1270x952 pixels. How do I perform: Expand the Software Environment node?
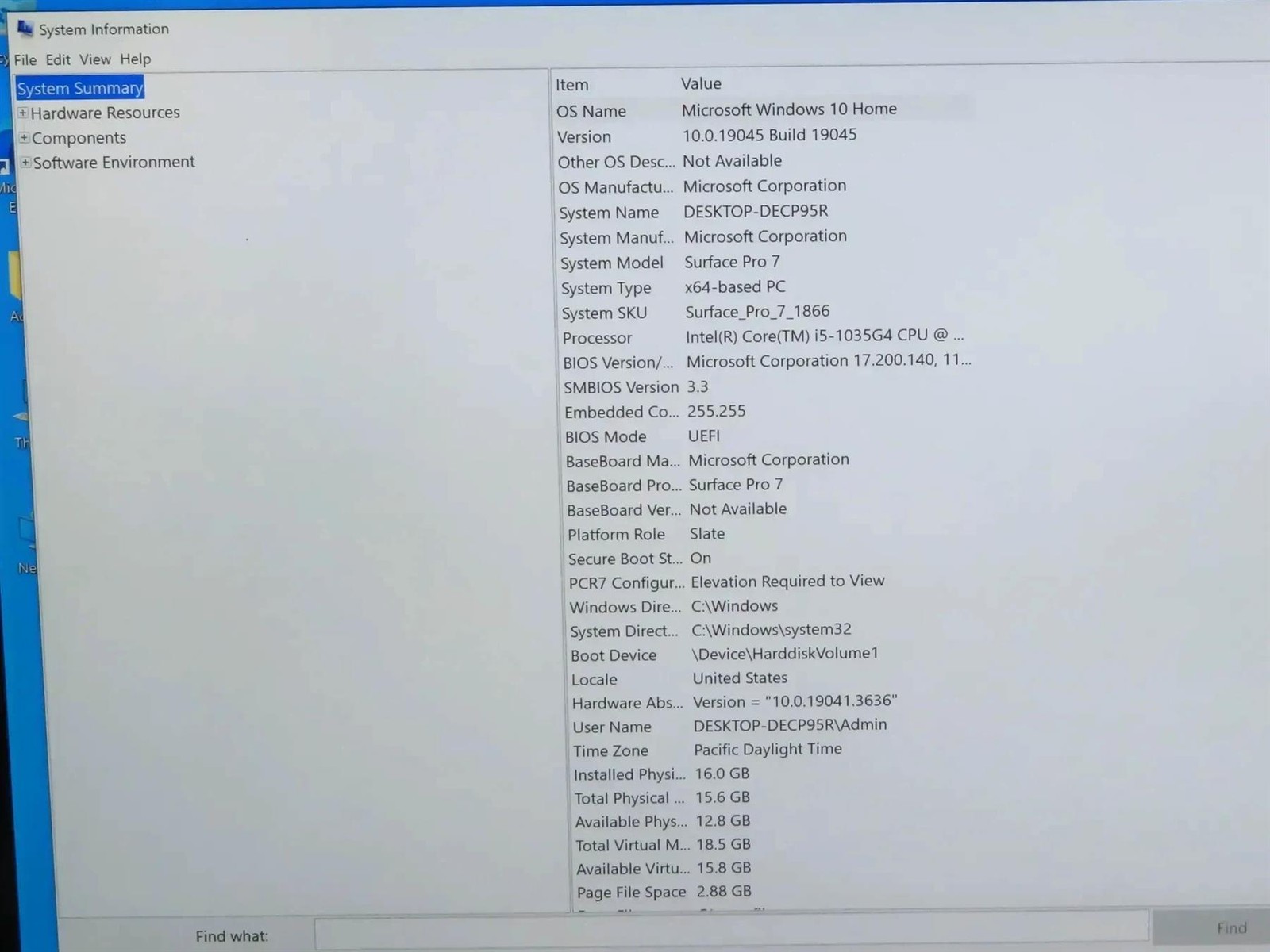25,163
